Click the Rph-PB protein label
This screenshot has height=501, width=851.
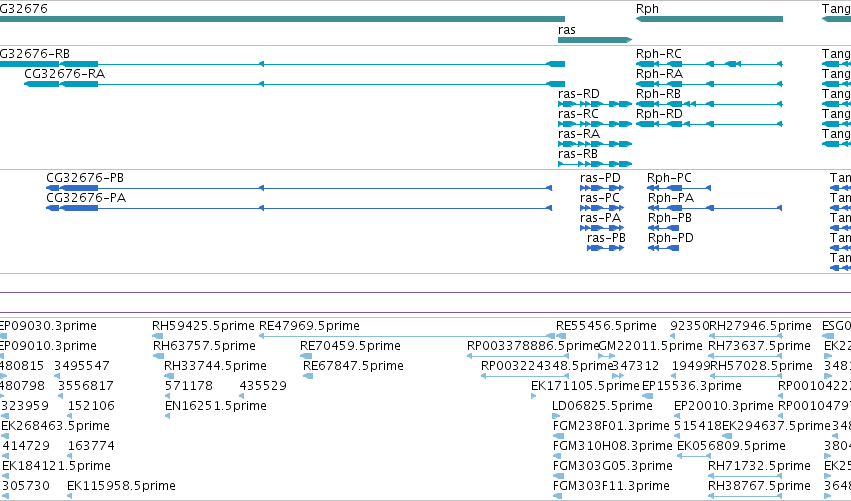click(670, 218)
